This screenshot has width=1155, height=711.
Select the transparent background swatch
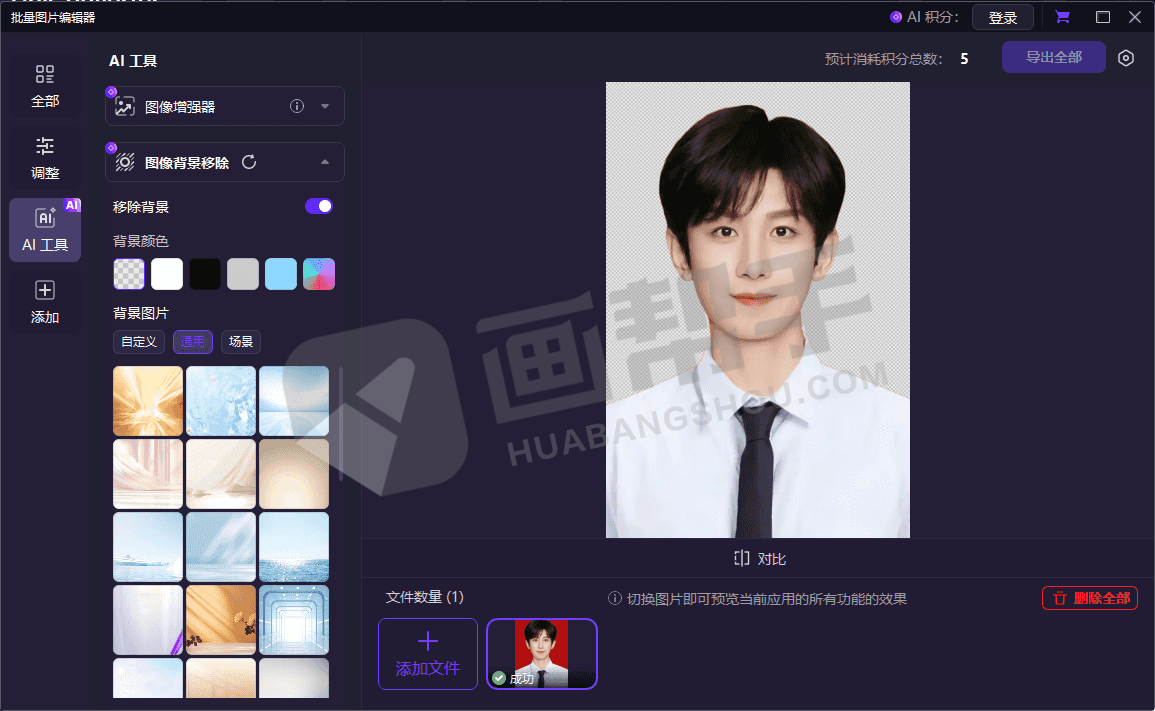click(x=129, y=274)
